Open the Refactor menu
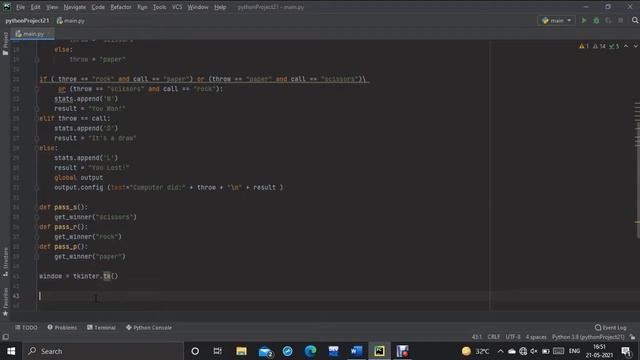 point(121,7)
